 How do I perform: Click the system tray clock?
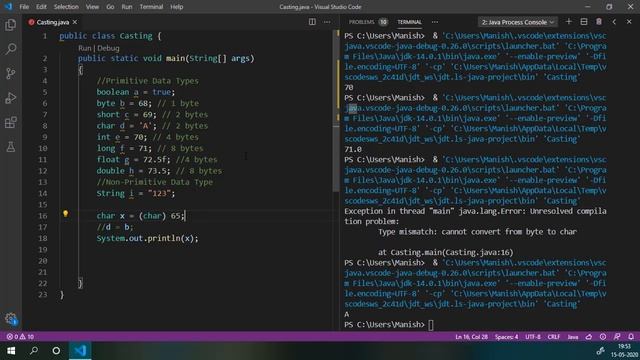[624, 351]
